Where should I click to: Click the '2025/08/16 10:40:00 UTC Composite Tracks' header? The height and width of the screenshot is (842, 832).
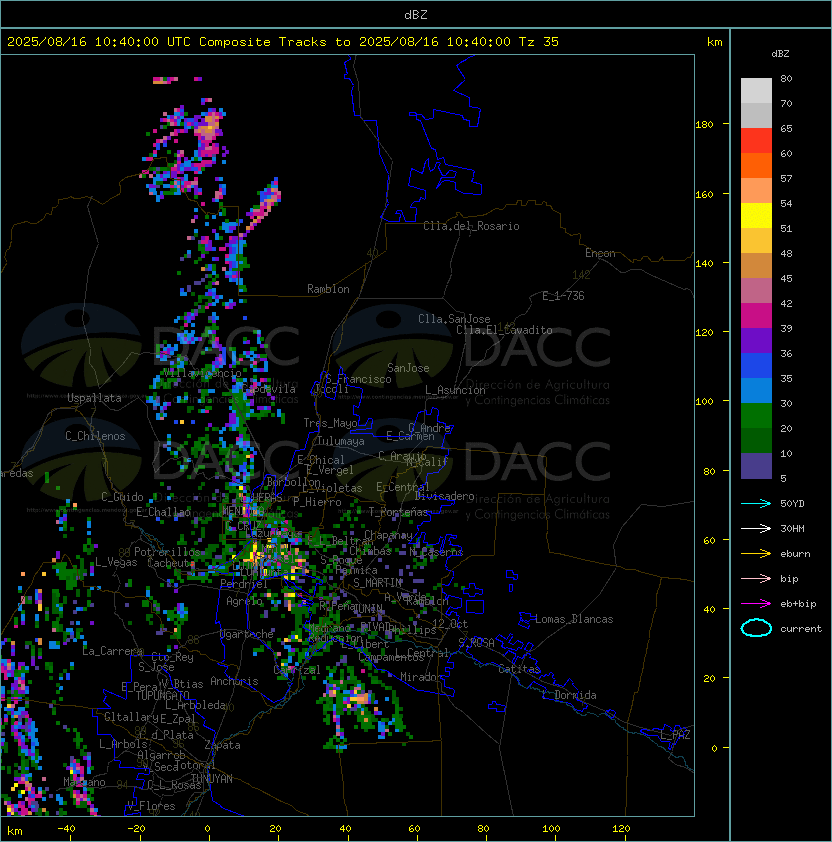(167, 42)
